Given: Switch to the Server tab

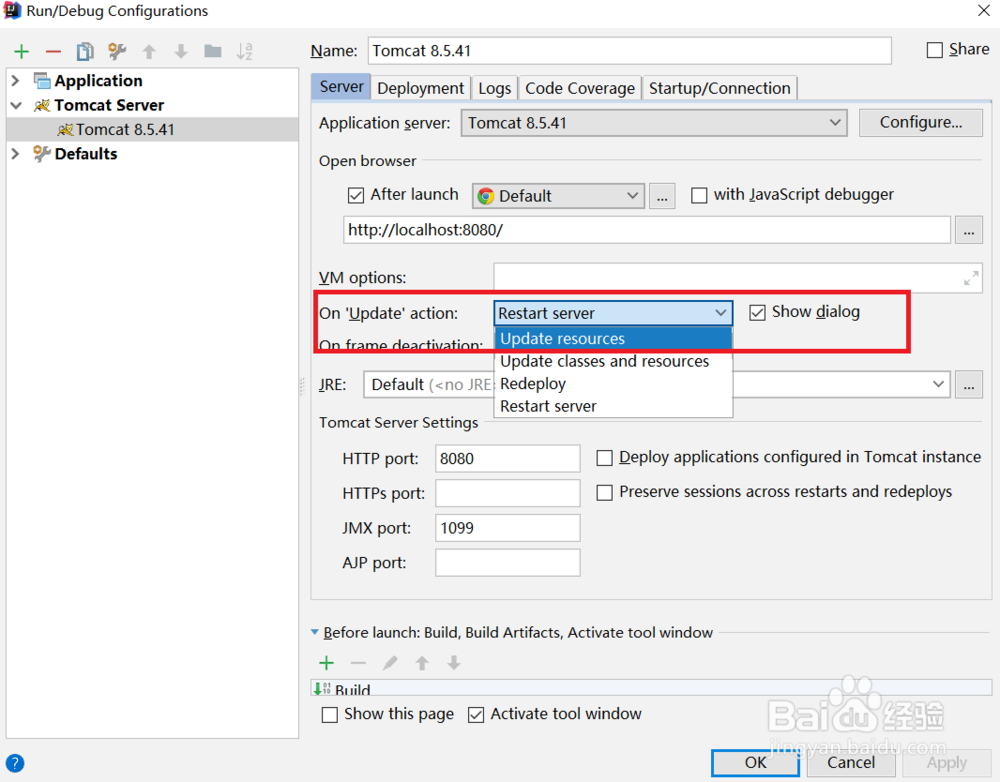Looking at the screenshot, I should click(341, 87).
